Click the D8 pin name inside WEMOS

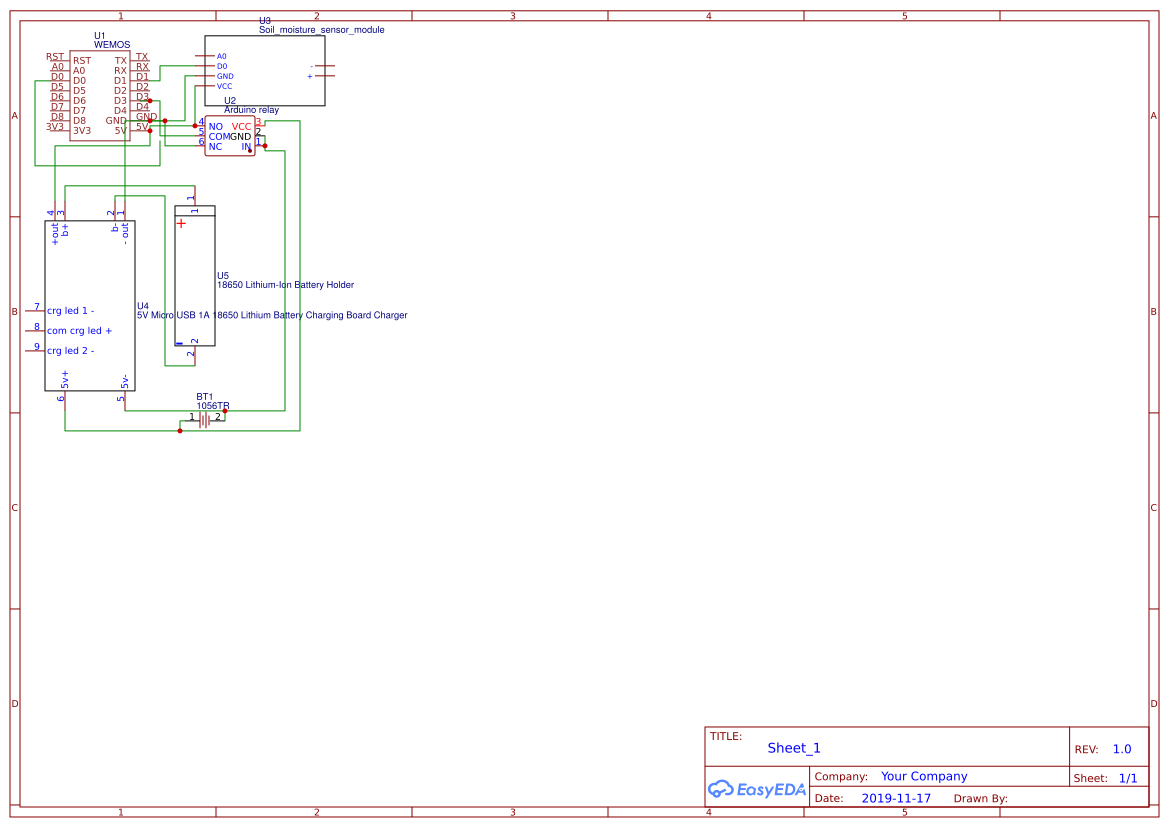pyautogui.click(x=79, y=121)
